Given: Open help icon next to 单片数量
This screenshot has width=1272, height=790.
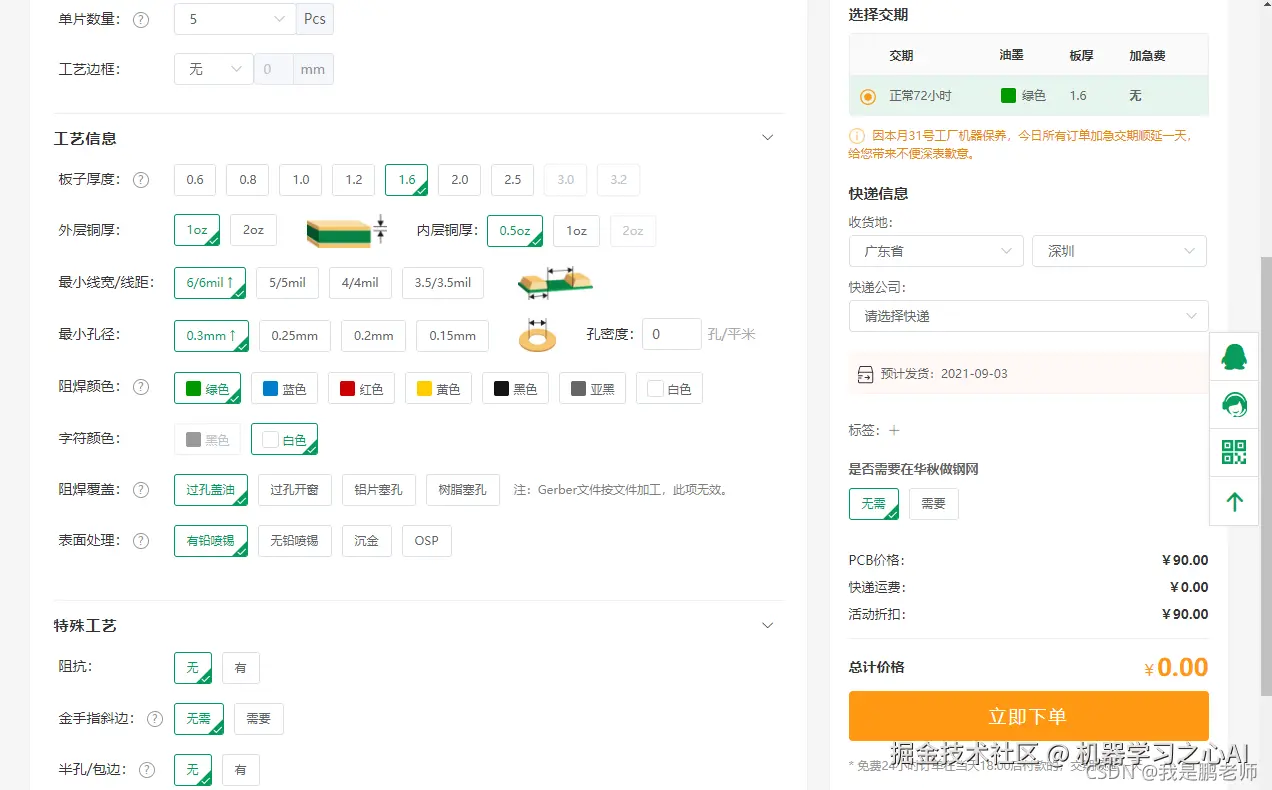Looking at the screenshot, I should pos(141,18).
